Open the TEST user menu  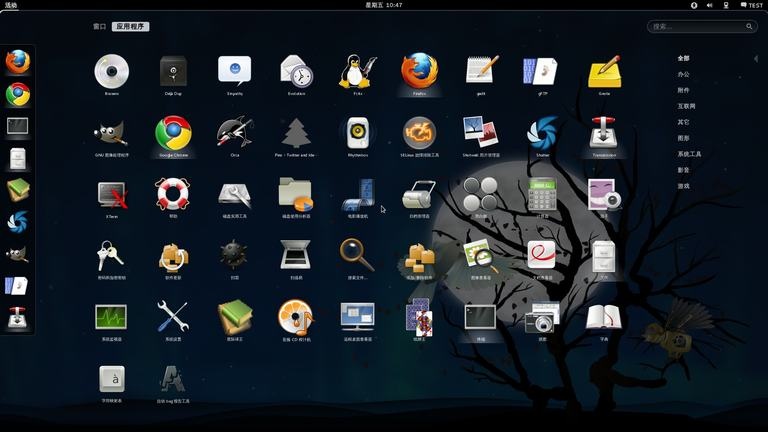coord(750,5)
